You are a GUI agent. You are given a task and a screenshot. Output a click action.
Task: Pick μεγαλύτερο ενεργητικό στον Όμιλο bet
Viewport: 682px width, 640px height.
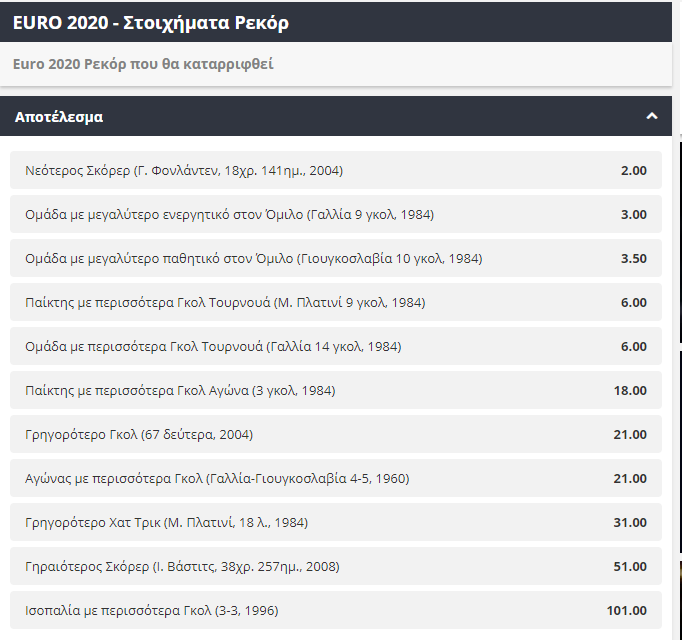click(336, 214)
